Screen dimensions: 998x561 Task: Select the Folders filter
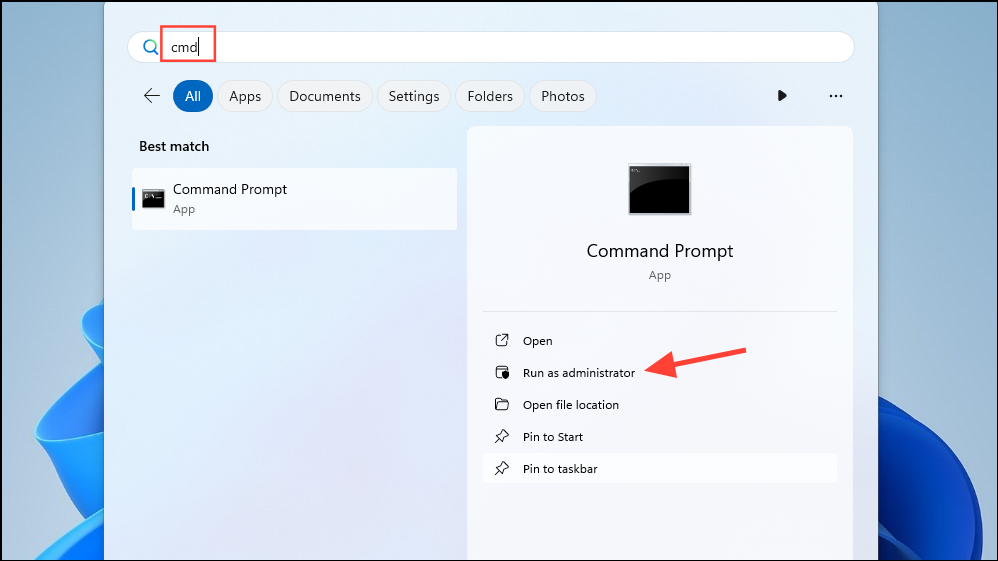pos(490,96)
